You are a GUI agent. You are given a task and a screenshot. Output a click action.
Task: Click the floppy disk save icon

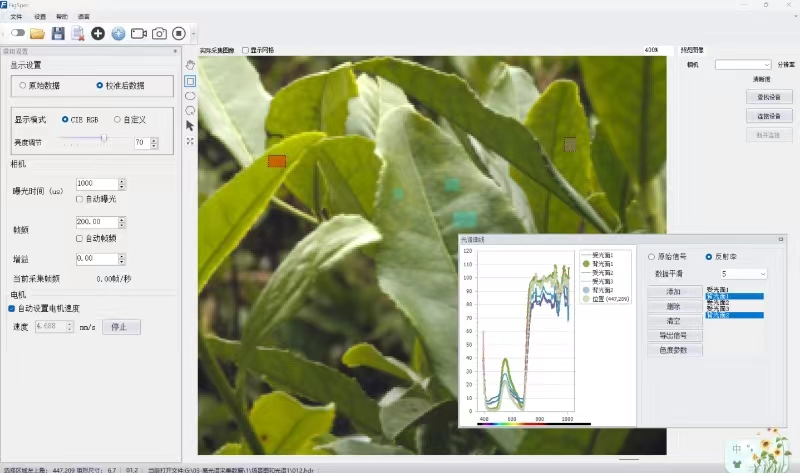pyautogui.click(x=58, y=33)
